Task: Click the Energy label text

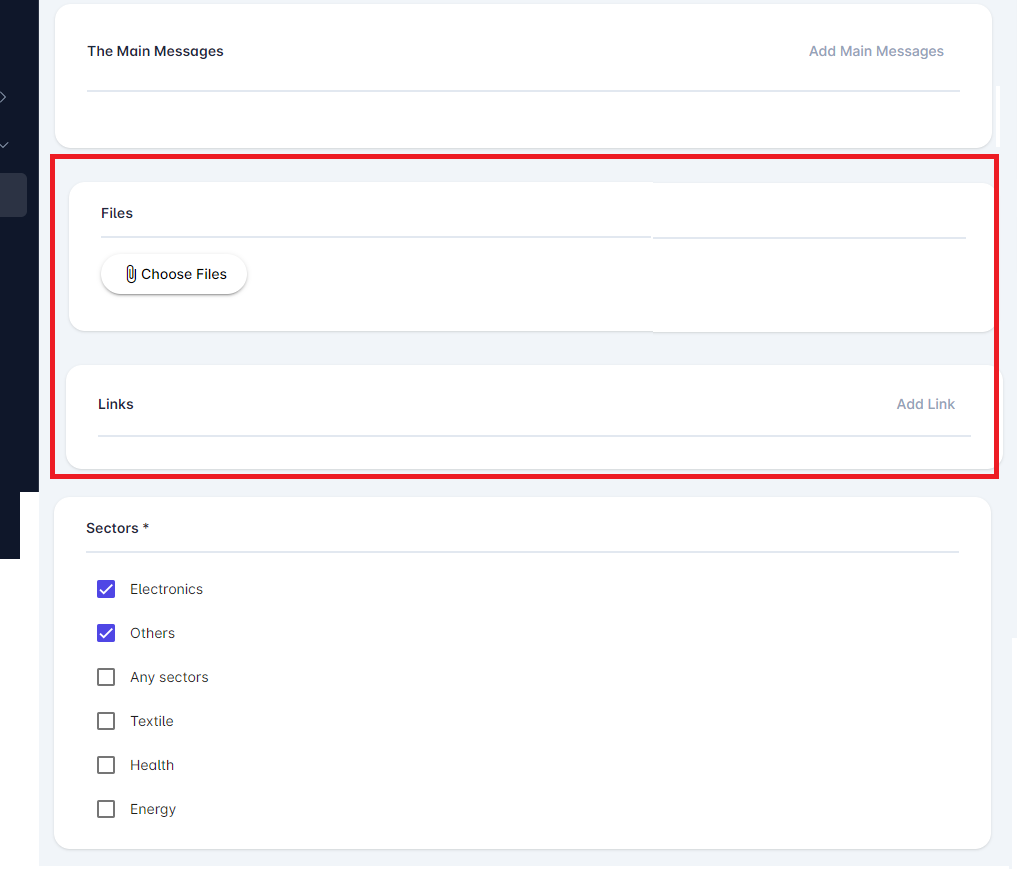Action: [153, 809]
